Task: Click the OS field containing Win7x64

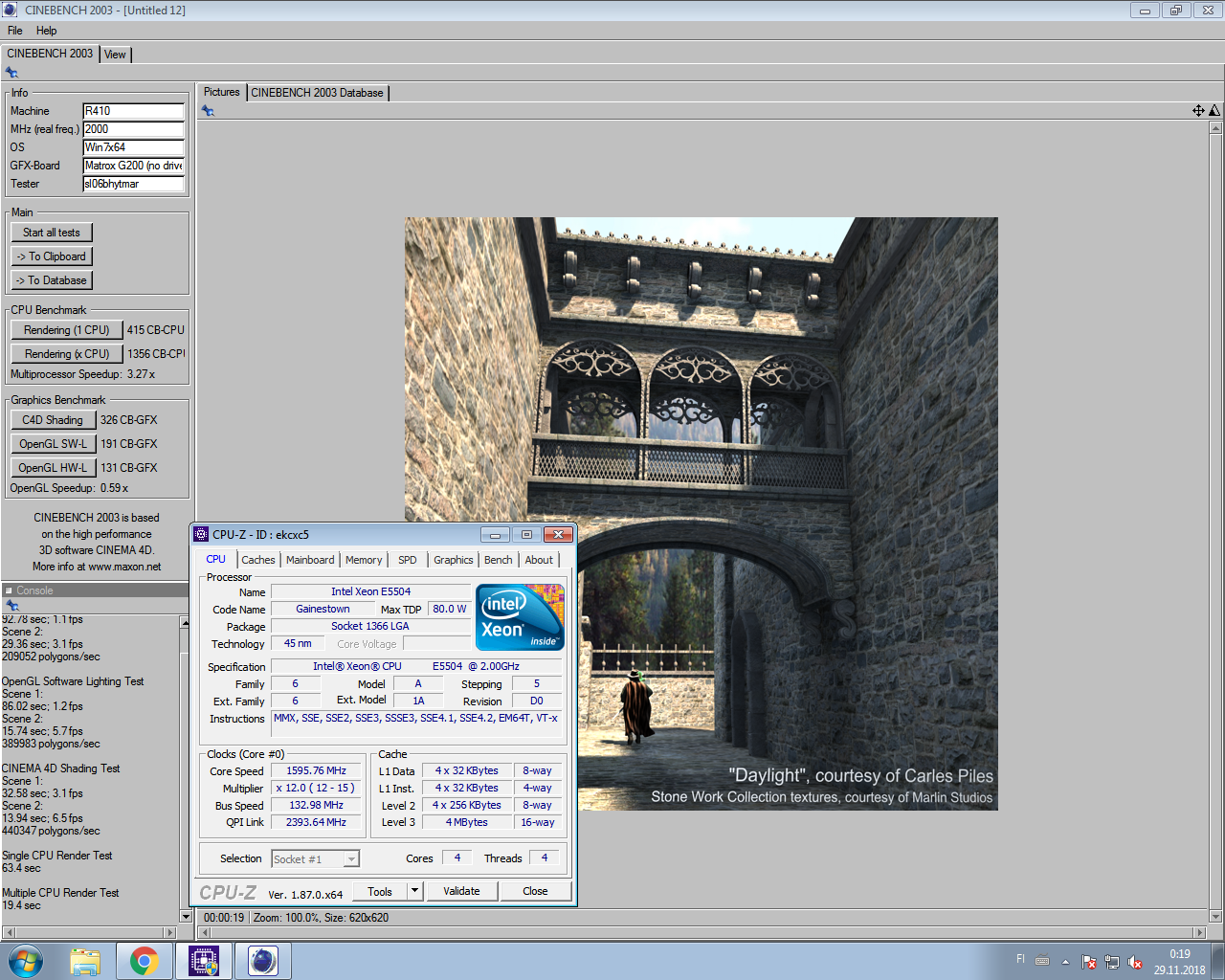Action: click(133, 147)
